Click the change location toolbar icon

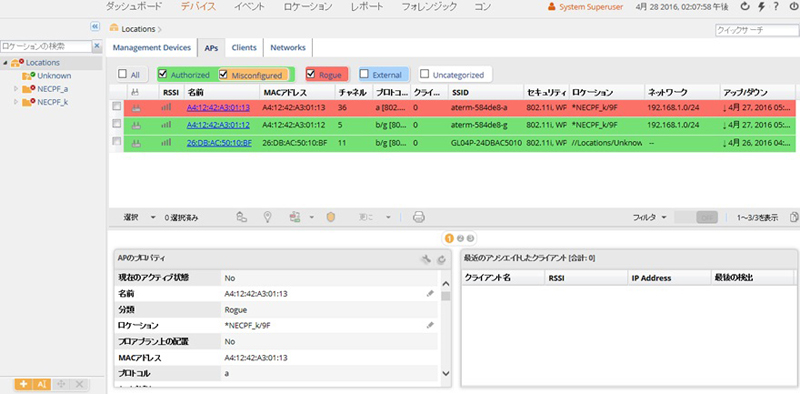coord(242,217)
